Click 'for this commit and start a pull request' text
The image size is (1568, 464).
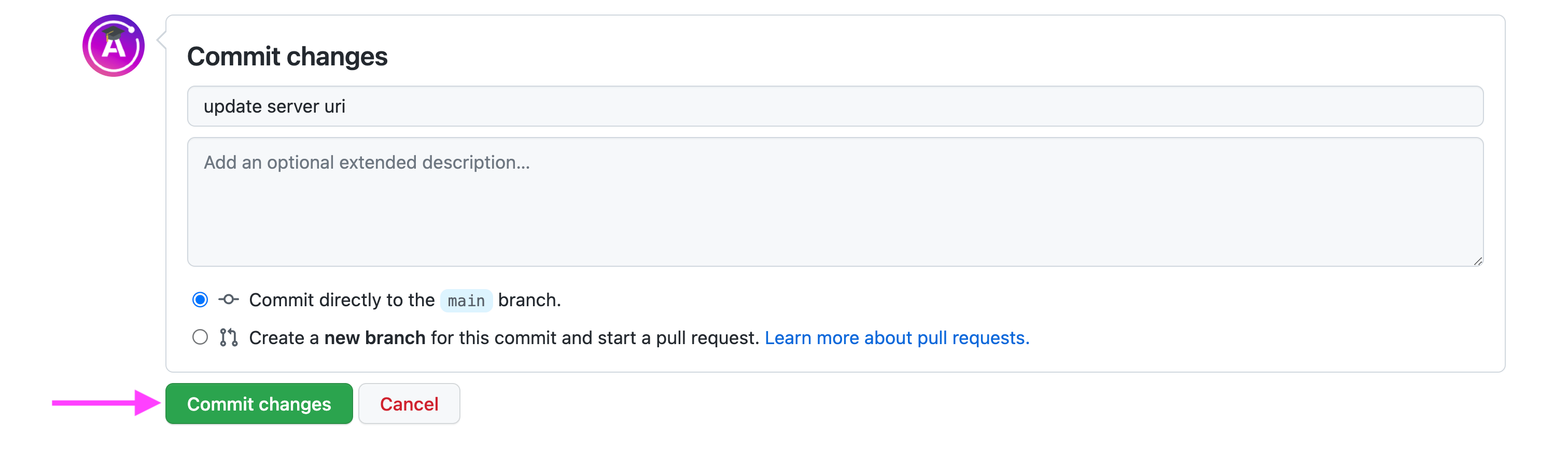594,338
